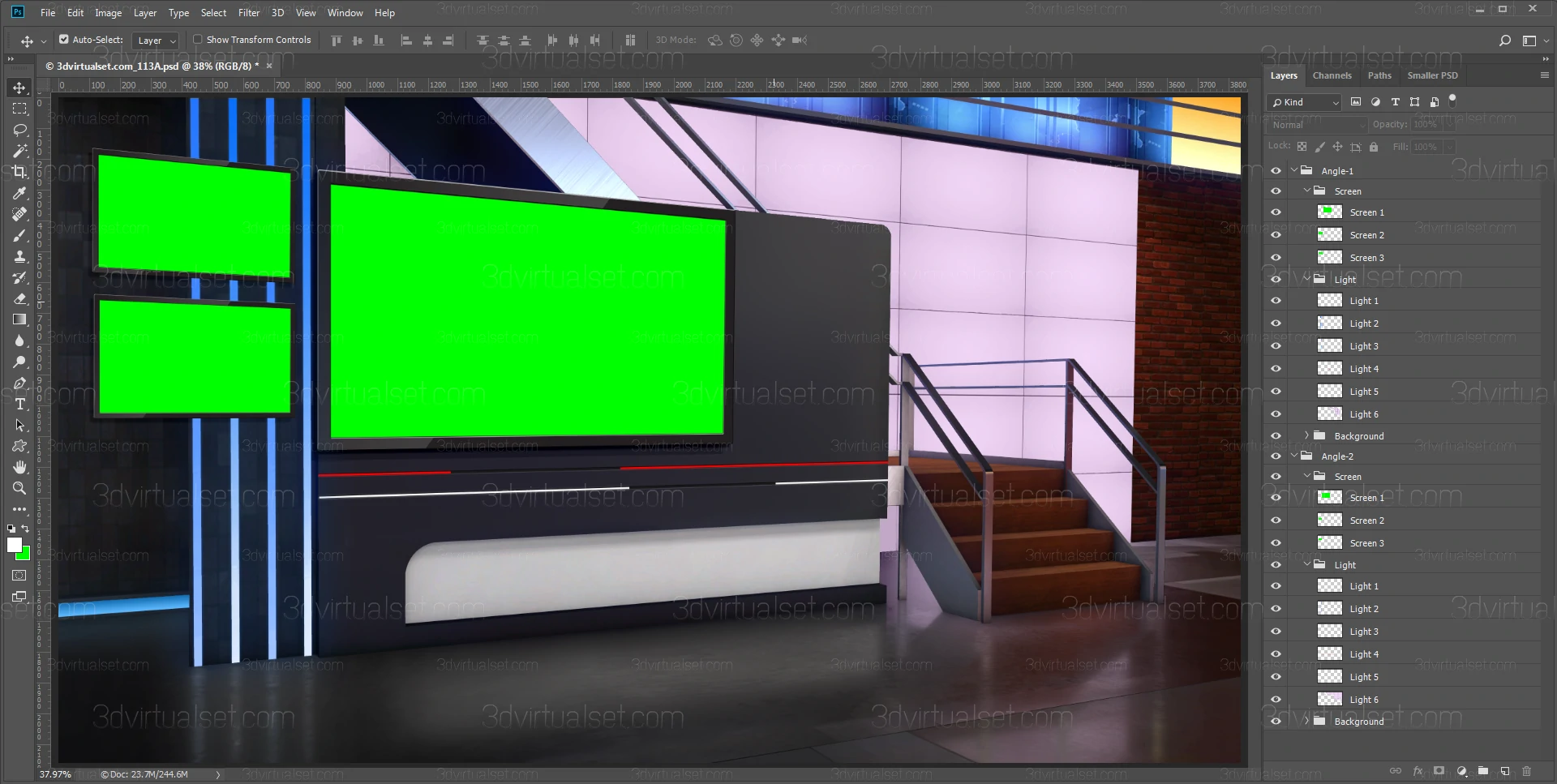
Task: Collapse the Screen group under Angle-1
Action: pos(1307,191)
